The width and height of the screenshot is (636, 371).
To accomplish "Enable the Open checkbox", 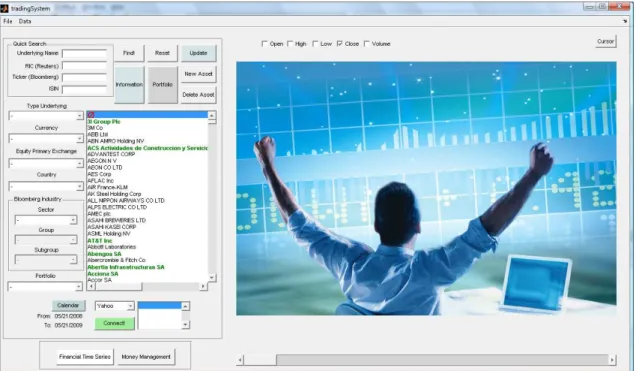I will click(264, 44).
